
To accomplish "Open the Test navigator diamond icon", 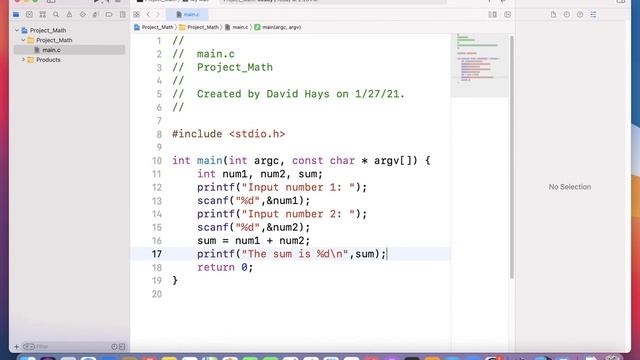I will click(x=83, y=14).
